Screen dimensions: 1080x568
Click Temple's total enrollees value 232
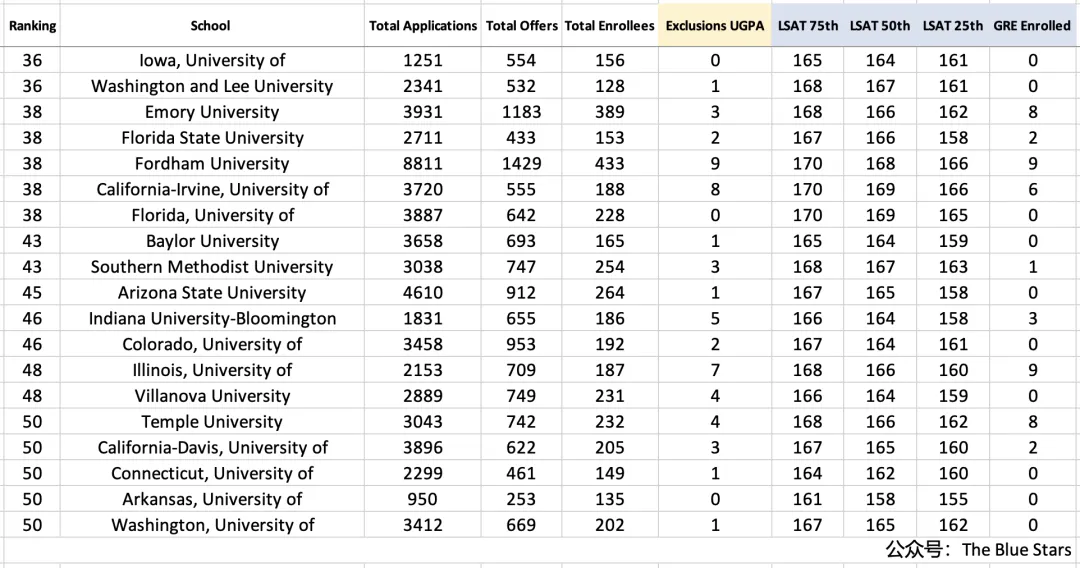point(610,422)
